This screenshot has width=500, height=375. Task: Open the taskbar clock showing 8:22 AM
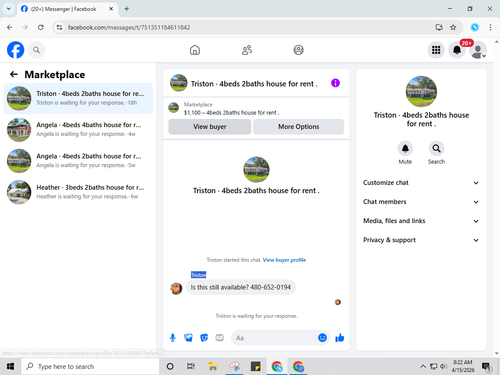click(x=463, y=366)
